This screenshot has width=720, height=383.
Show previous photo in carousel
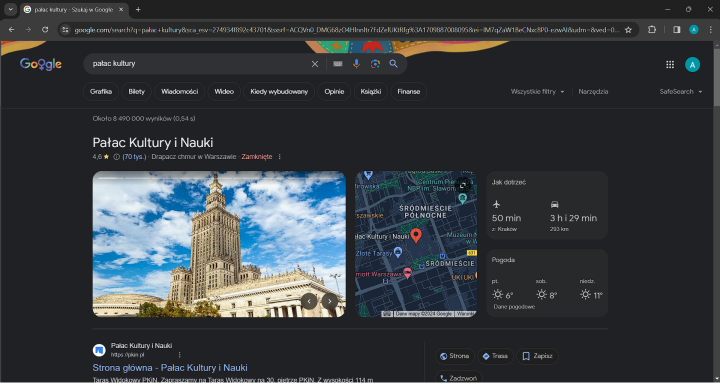coord(309,301)
